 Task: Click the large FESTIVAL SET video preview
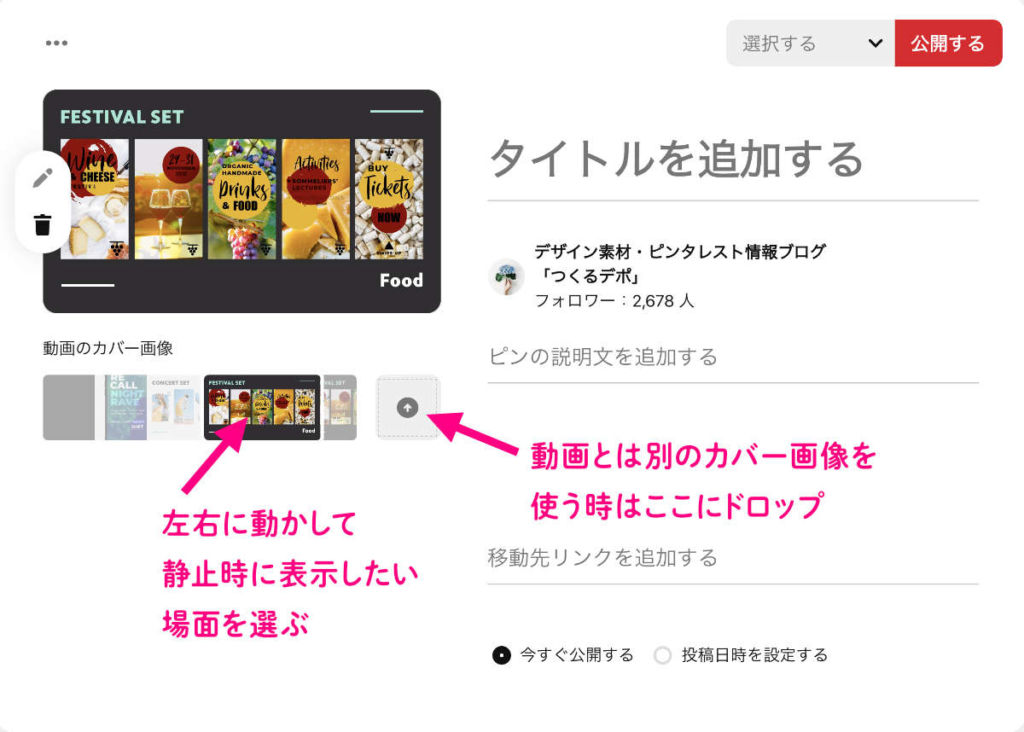pyautogui.click(x=242, y=201)
